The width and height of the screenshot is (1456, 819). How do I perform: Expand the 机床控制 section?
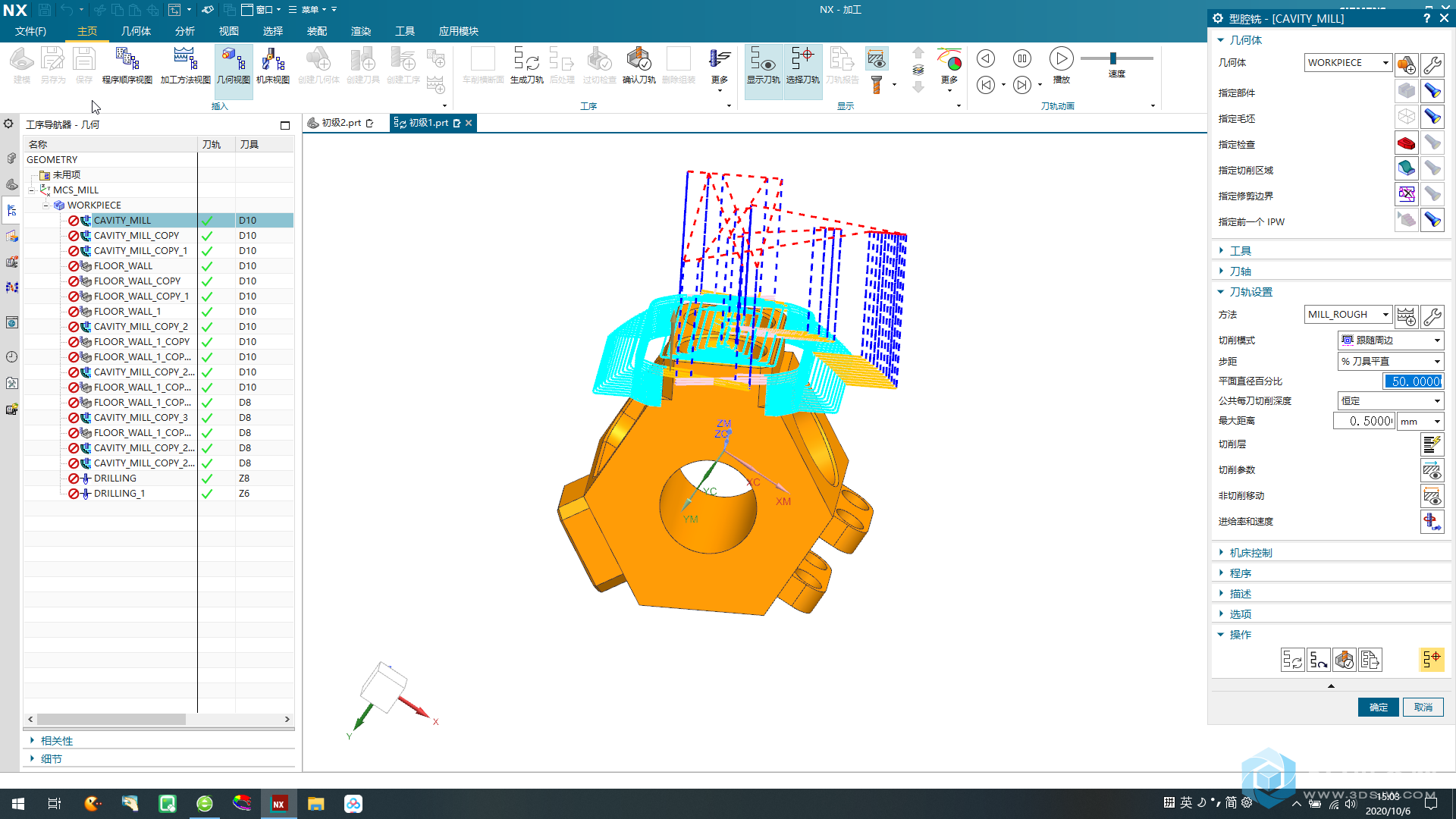(x=1250, y=553)
